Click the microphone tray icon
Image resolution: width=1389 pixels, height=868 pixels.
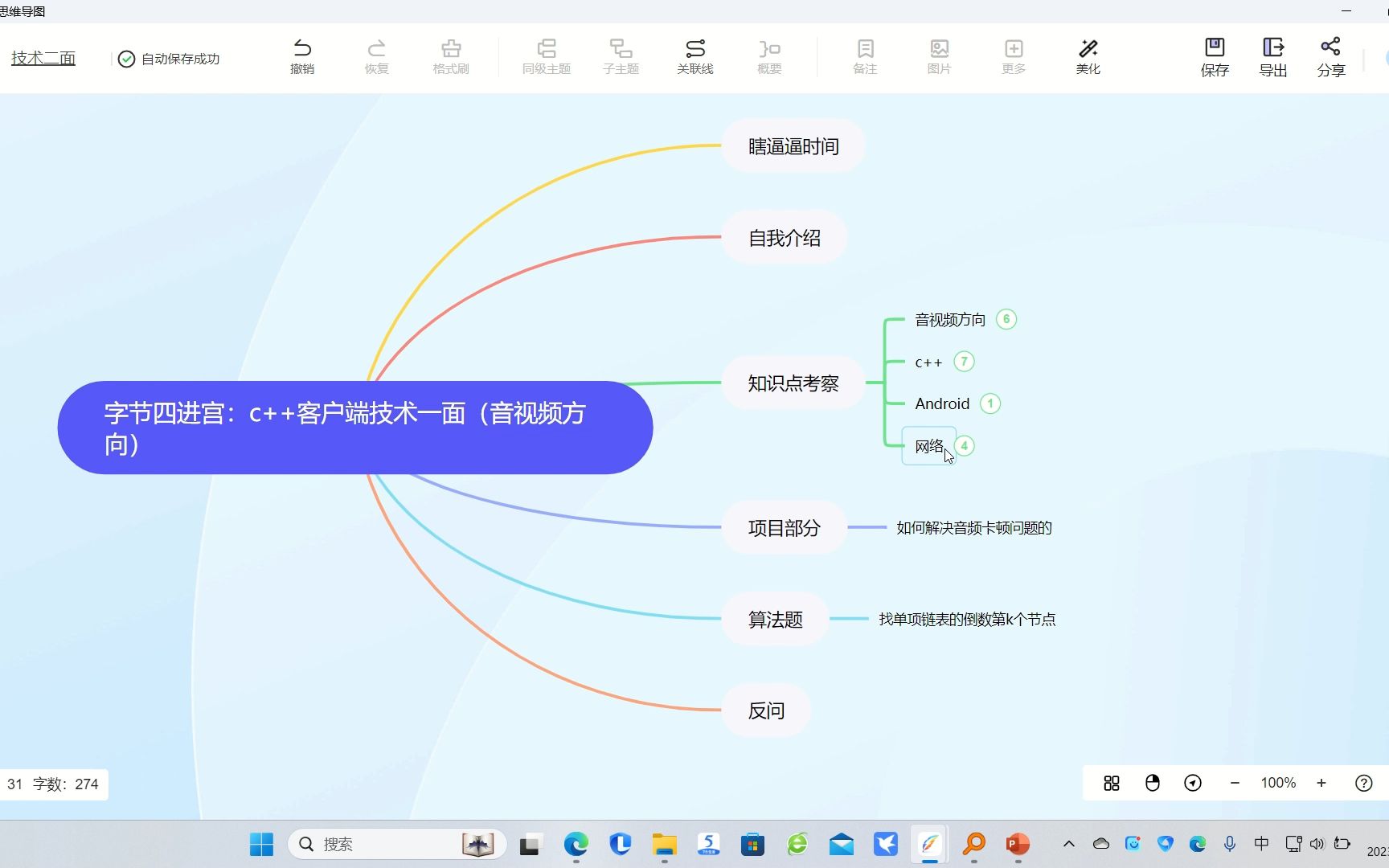pyautogui.click(x=1229, y=844)
